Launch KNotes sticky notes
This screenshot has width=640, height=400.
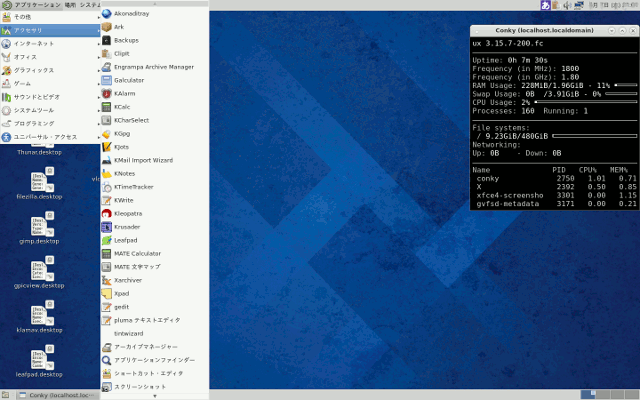[x=125, y=173]
